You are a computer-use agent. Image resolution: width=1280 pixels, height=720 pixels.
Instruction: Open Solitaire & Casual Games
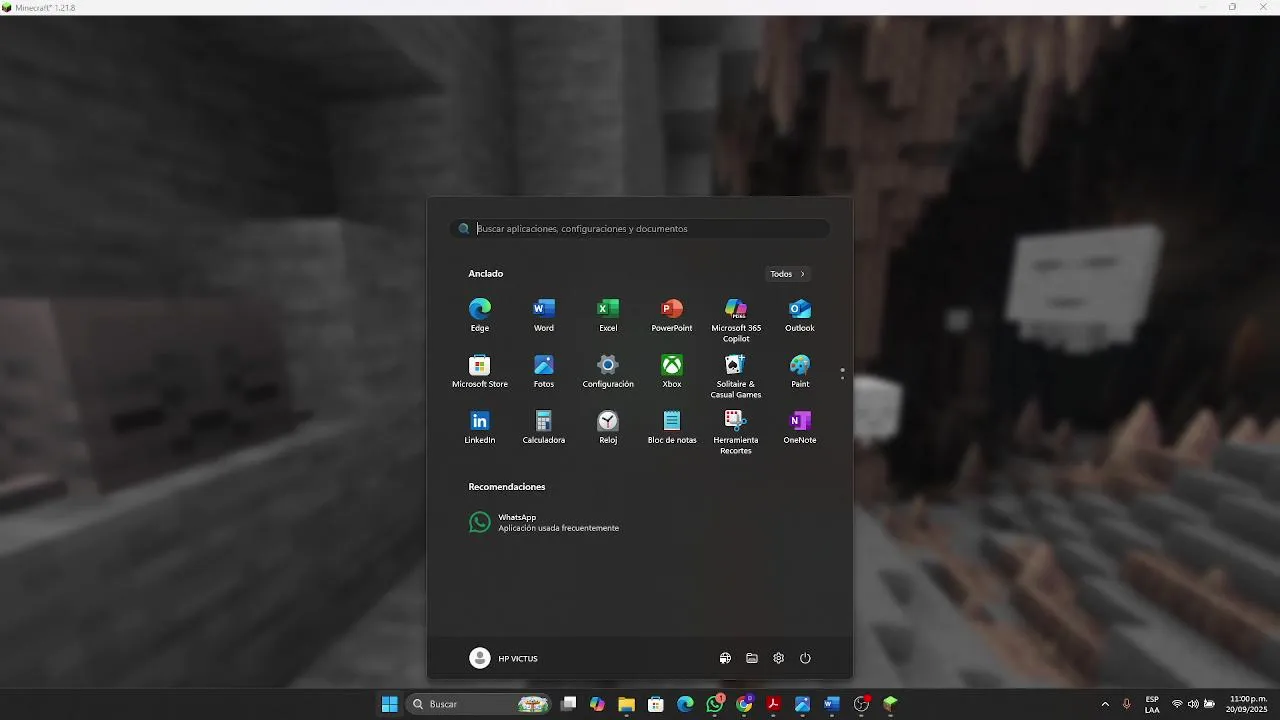coord(736,376)
